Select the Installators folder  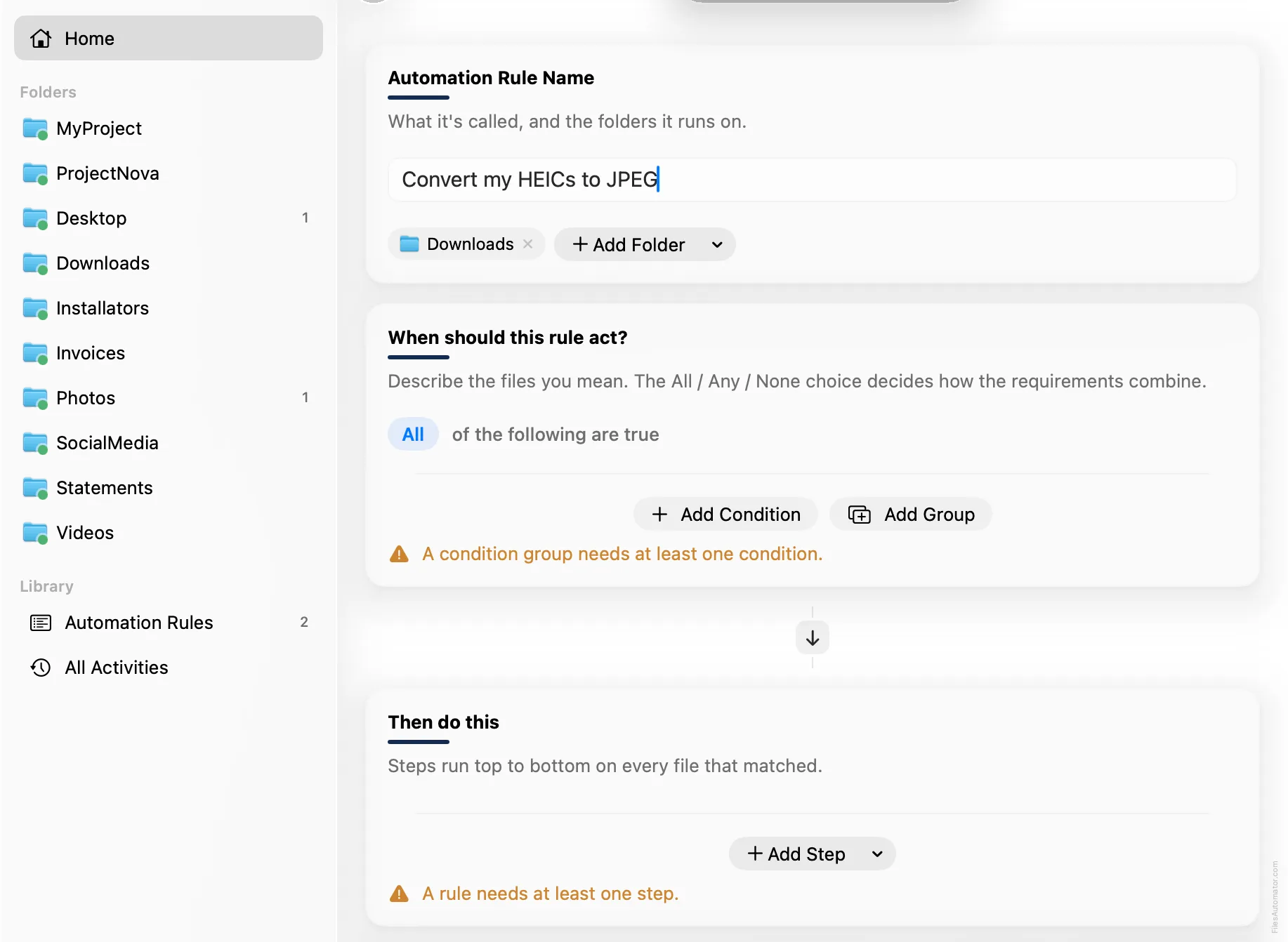click(169, 308)
